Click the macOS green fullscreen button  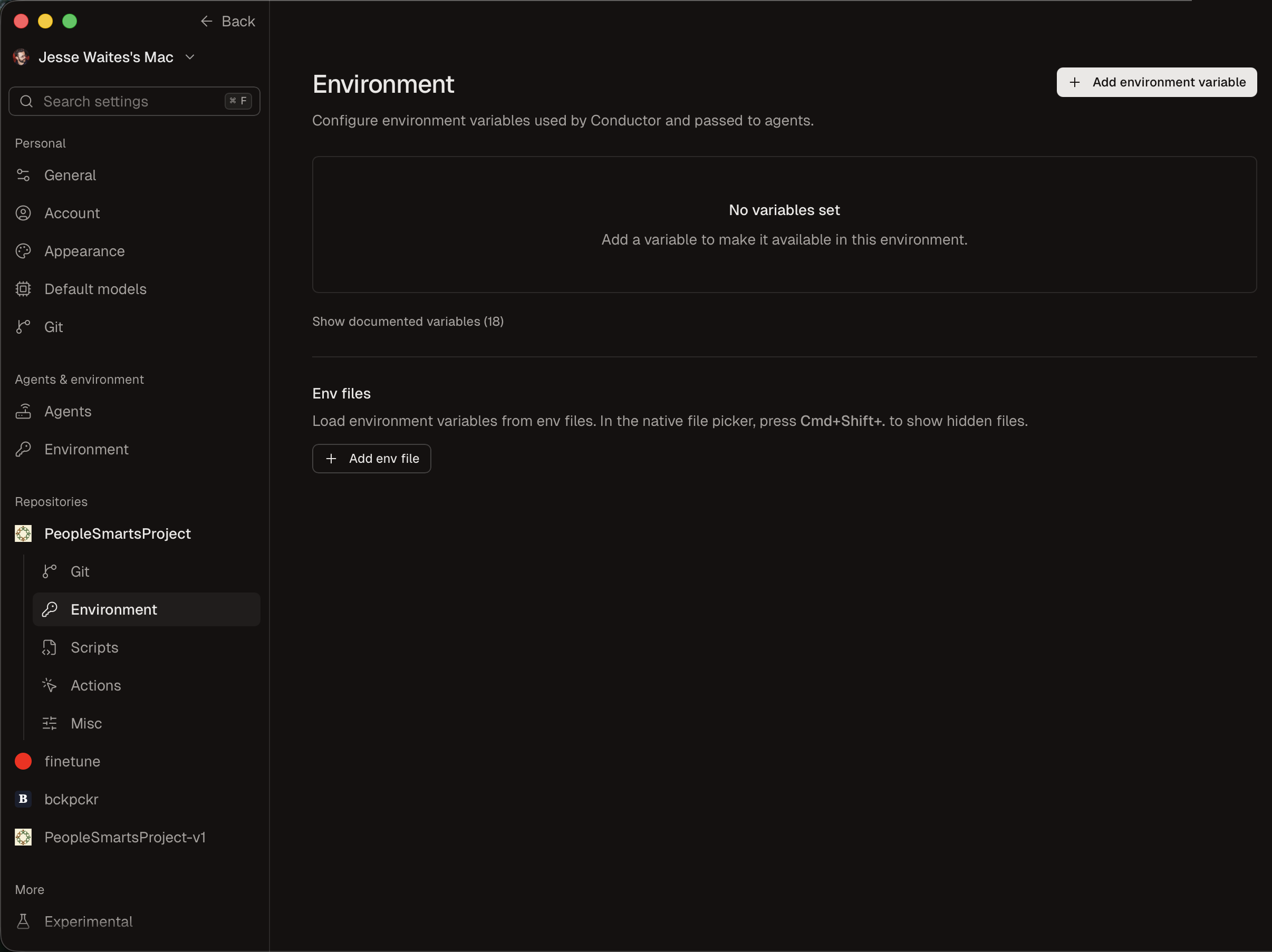pos(70,22)
